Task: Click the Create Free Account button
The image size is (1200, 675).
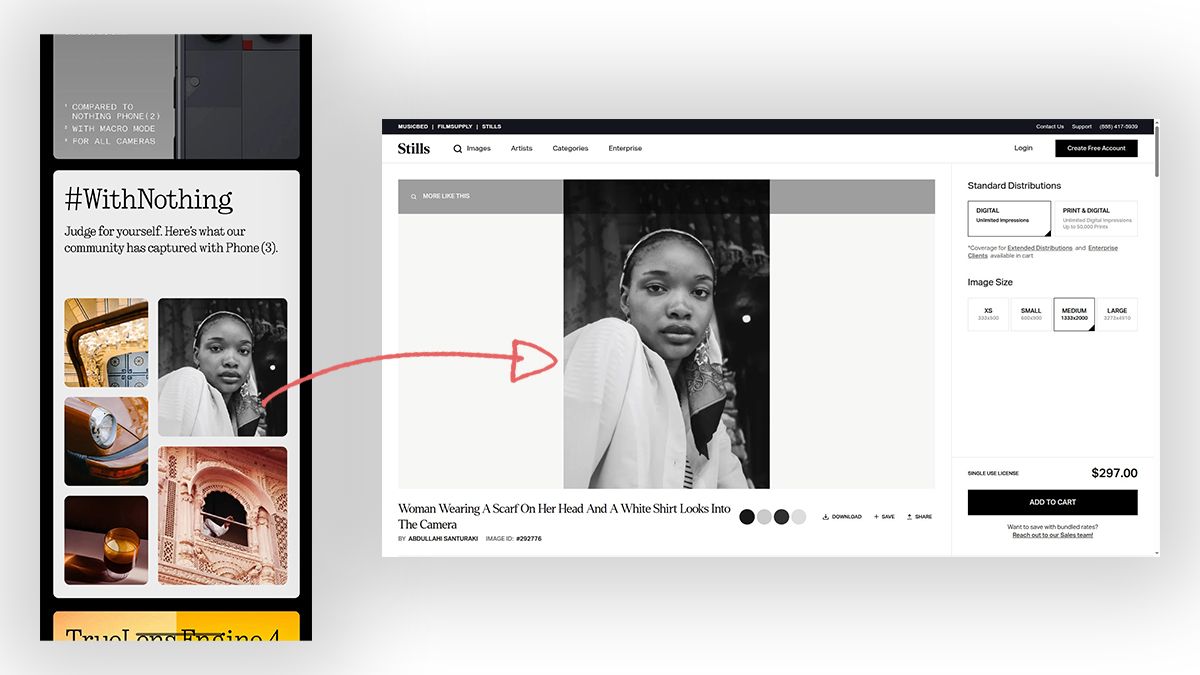Action: tap(1096, 148)
